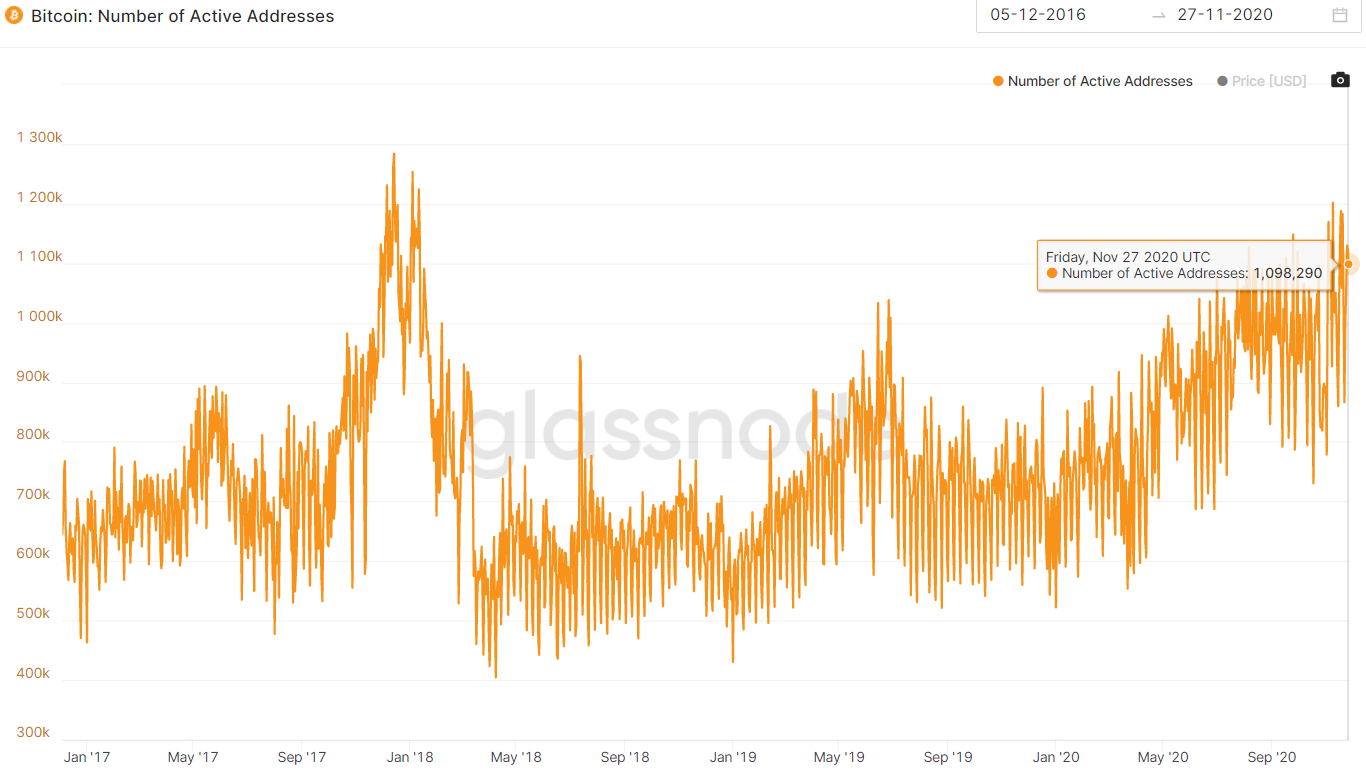Click the Bitcoin logo icon beside the title
The height and width of the screenshot is (774, 1366).
14,16
